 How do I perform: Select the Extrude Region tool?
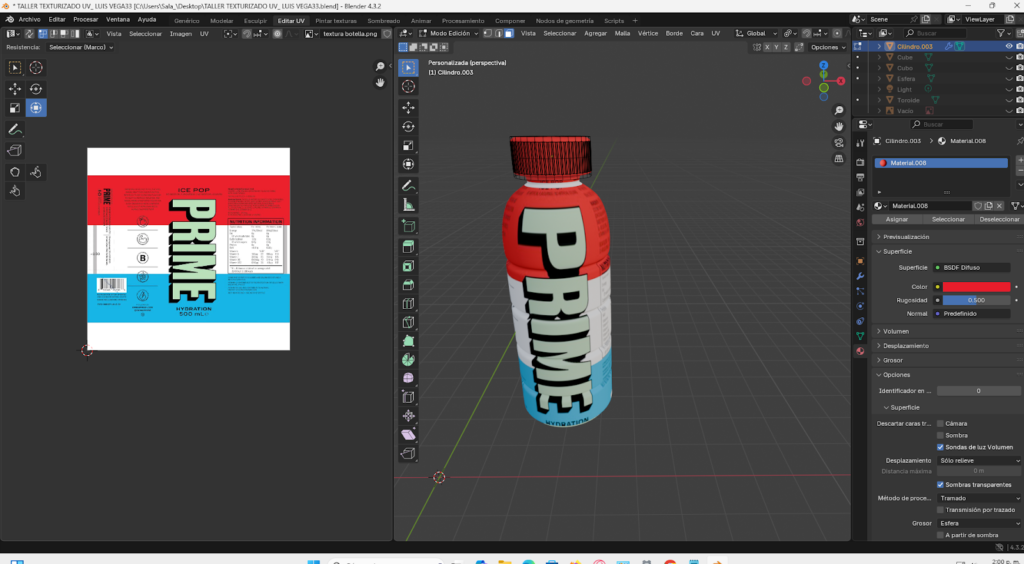(408, 247)
